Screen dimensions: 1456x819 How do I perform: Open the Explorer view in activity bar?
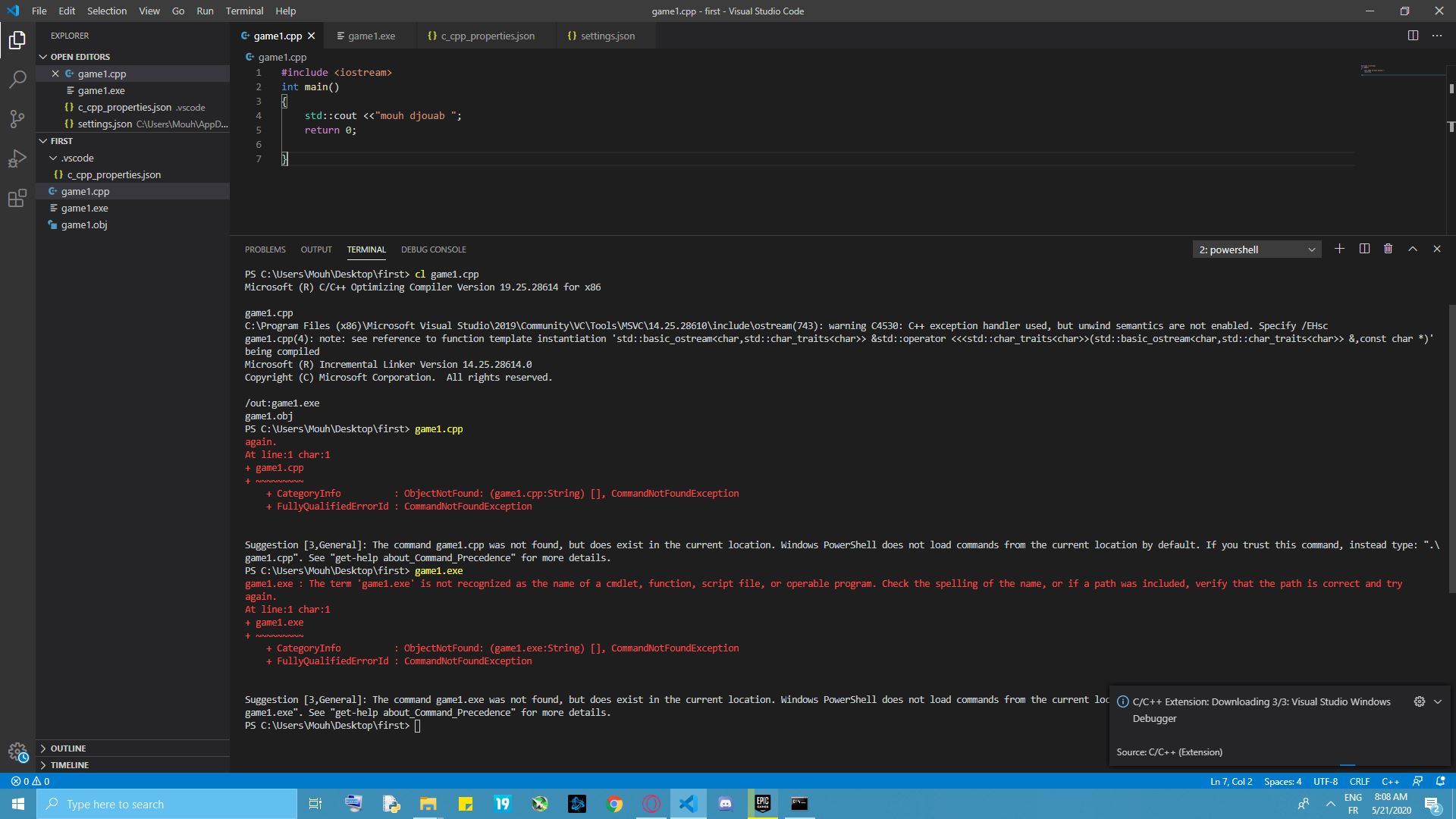[x=17, y=39]
